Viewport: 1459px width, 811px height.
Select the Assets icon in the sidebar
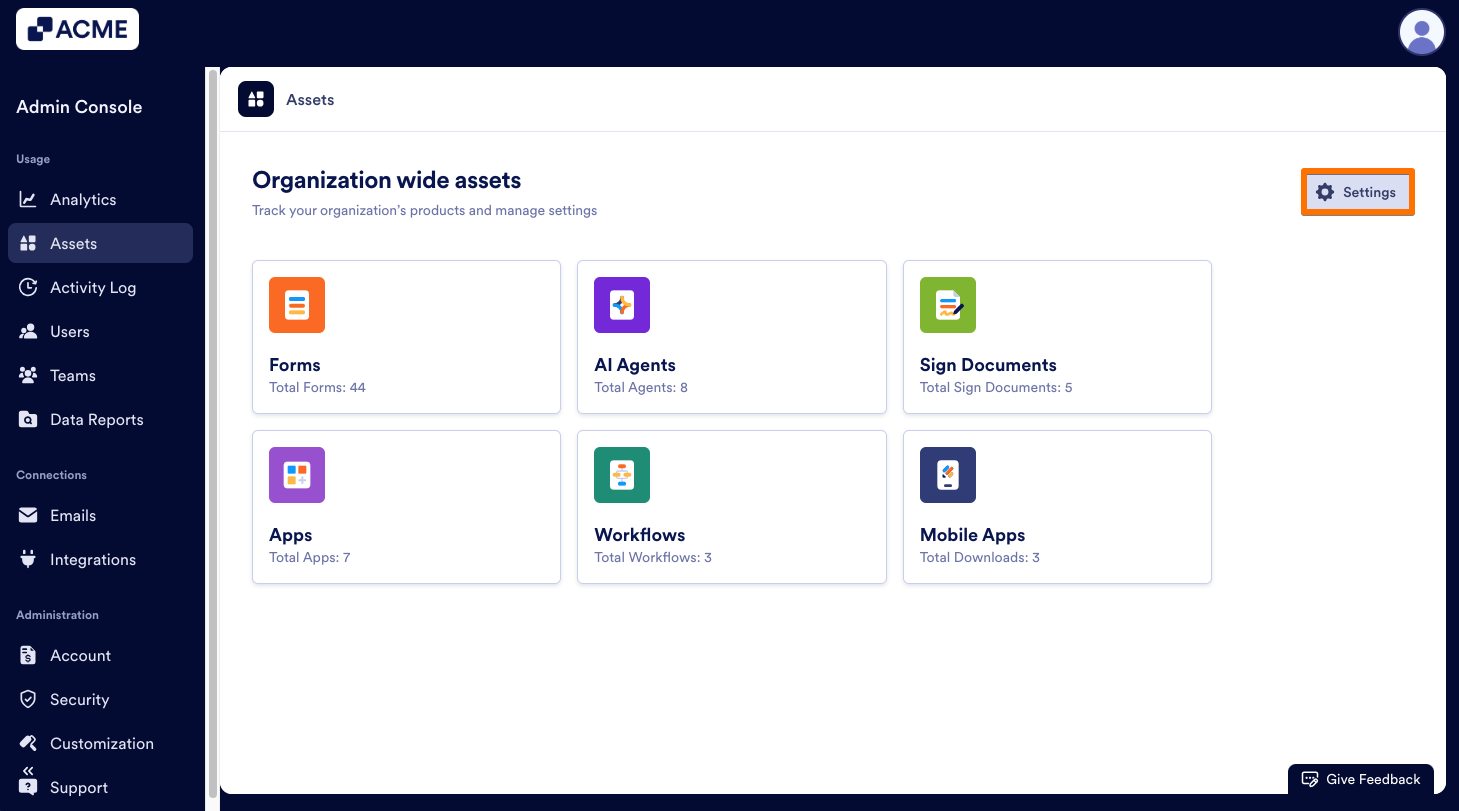(x=29, y=243)
